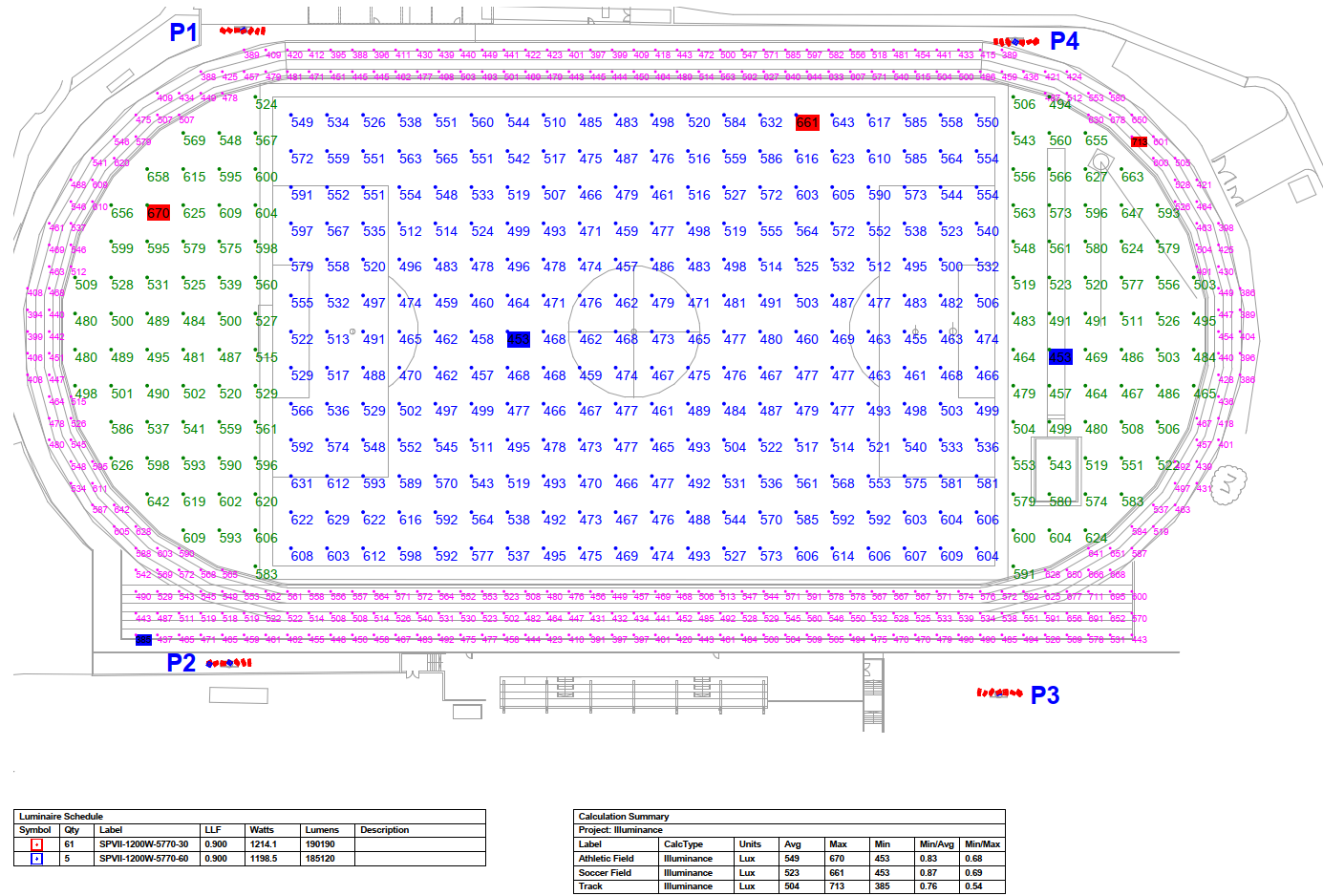Click the tree symbol right of the track

coord(1229,480)
